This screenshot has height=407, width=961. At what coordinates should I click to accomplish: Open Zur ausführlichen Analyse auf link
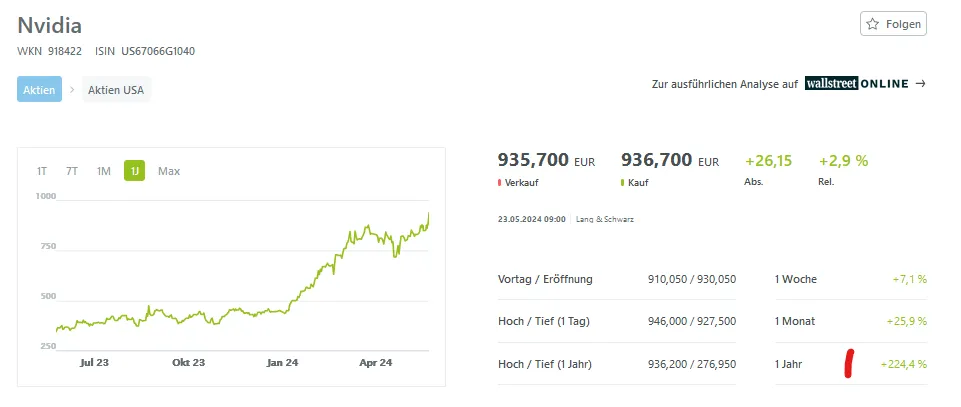coord(724,84)
